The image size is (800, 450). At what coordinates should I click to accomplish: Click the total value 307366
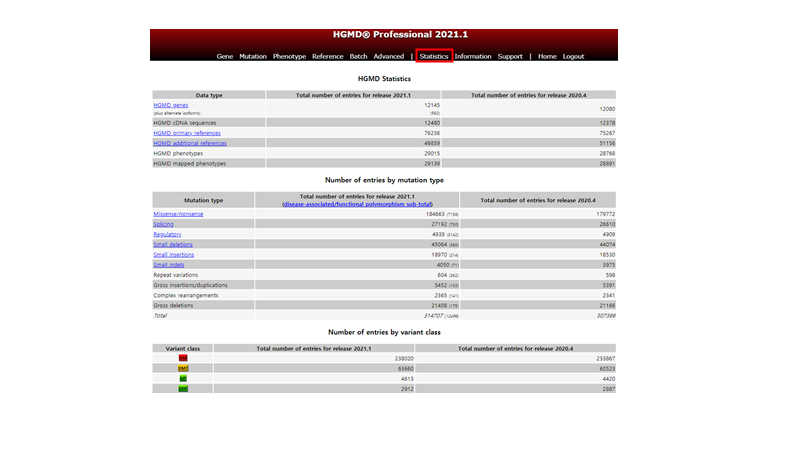[x=606, y=316]
